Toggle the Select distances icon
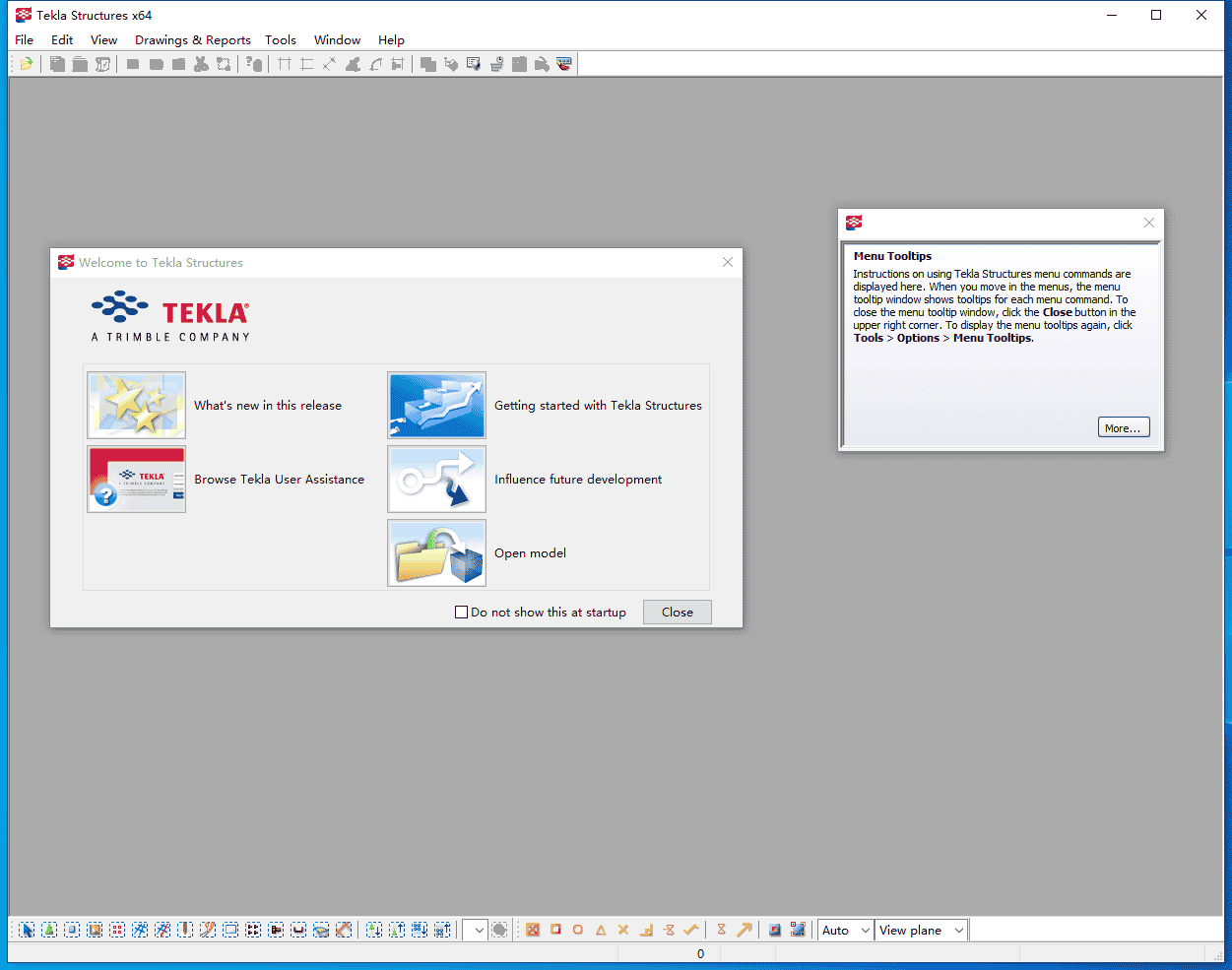Image resolution: width=1232 pixels, height=970 pixels. pos(344,930)
